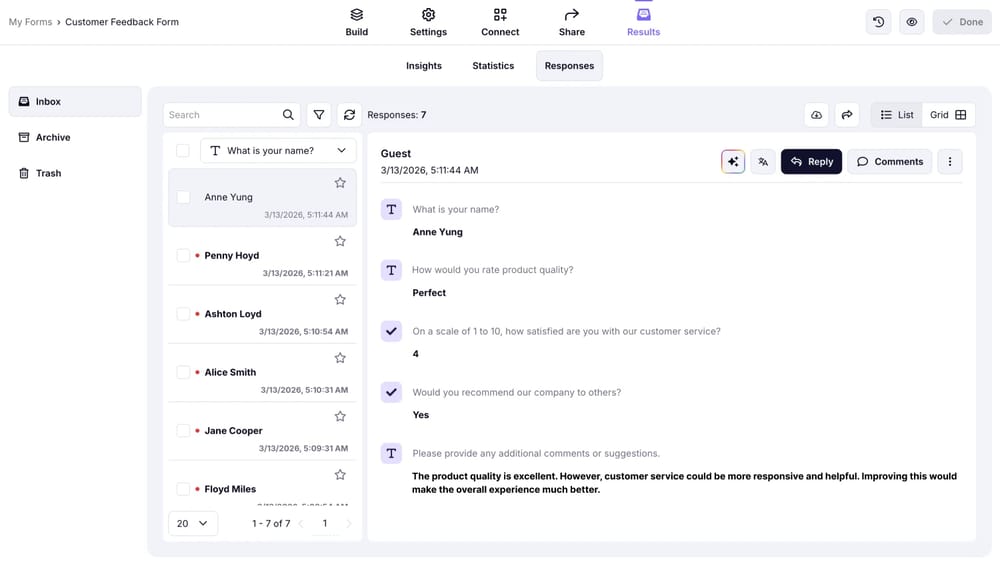Open the three-dot more options menu
This screenshot has height=566, width=1000.
pyautogui.click(x=950, y=162)
